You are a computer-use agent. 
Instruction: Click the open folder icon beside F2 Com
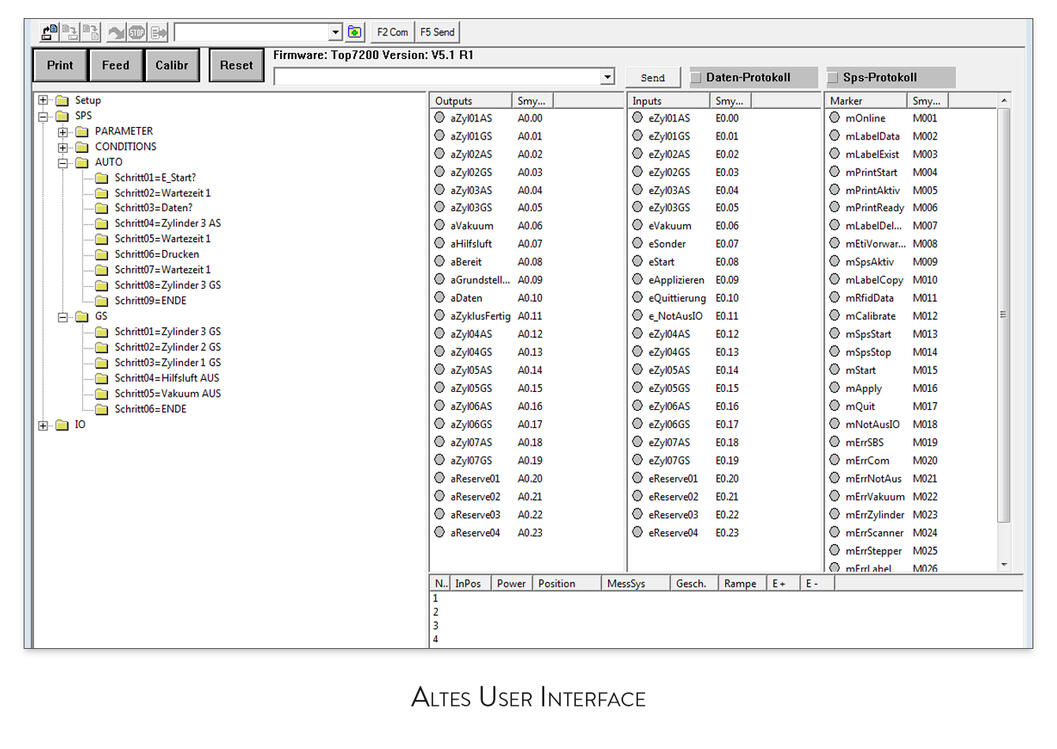coord(355,32)
